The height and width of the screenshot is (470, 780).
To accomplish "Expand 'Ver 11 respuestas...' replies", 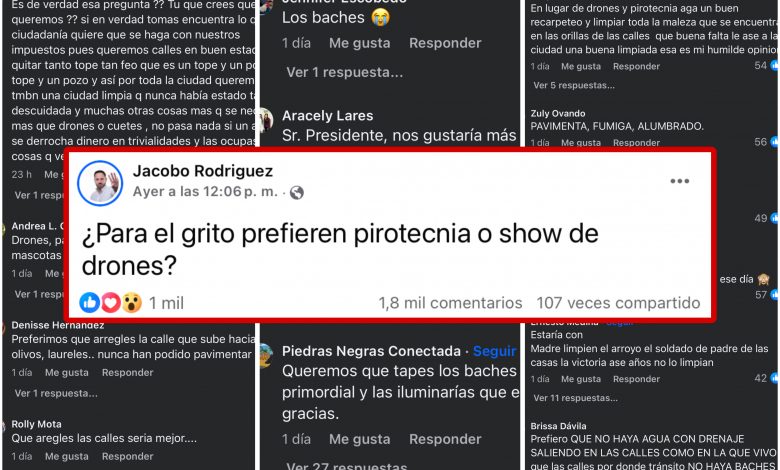I will click(x=575, y=398).
